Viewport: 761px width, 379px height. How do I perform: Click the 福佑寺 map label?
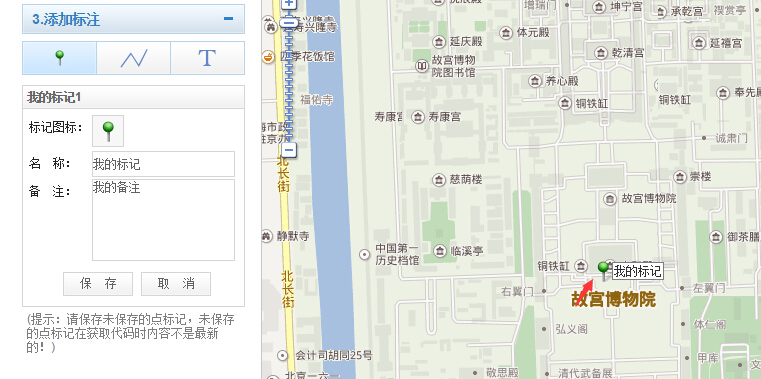[x=317, y=100]
